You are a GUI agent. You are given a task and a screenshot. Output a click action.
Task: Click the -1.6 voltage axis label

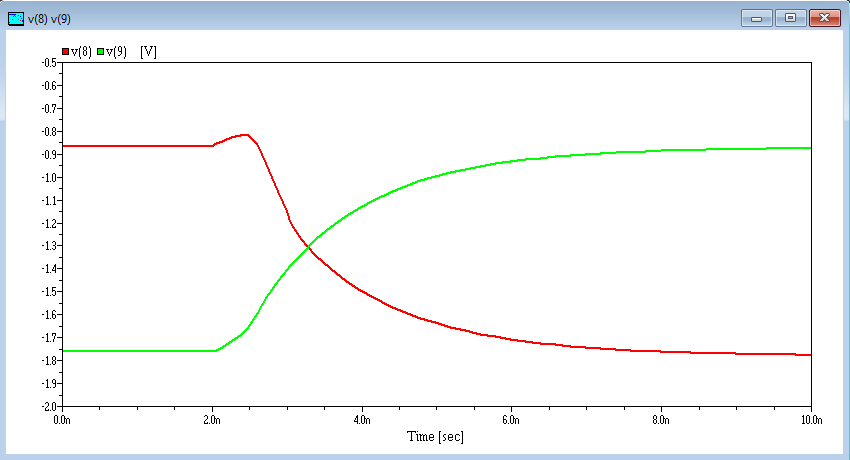[49, 315]
